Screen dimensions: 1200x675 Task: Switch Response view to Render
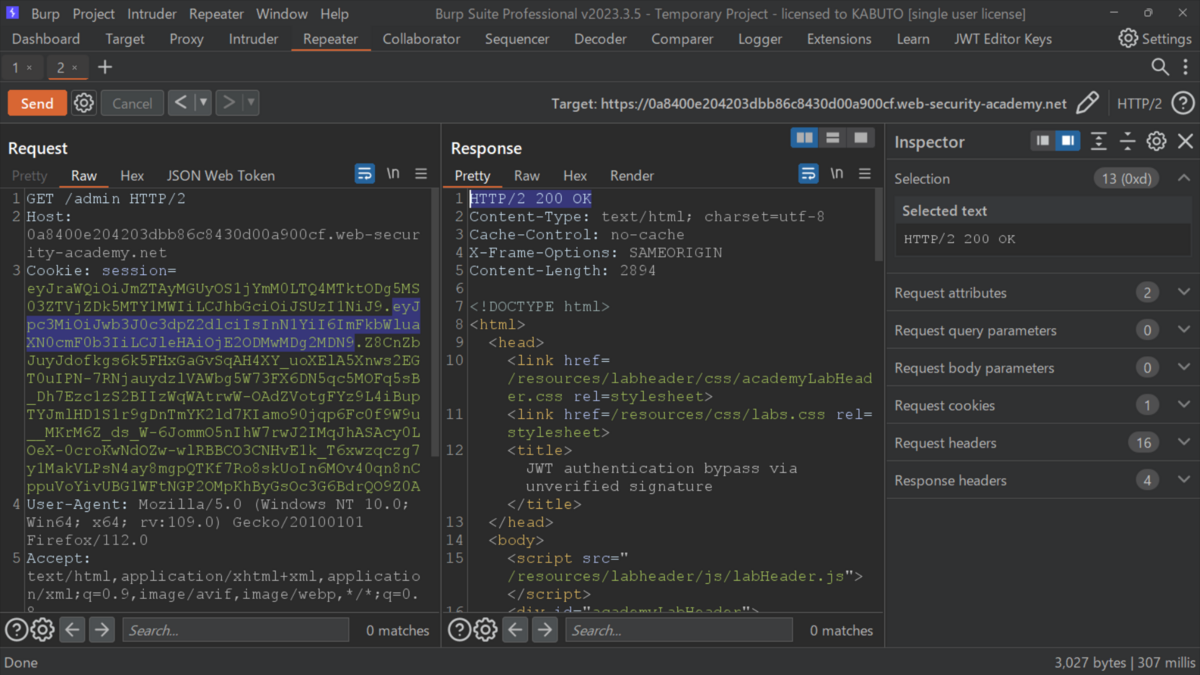point(632,175)
